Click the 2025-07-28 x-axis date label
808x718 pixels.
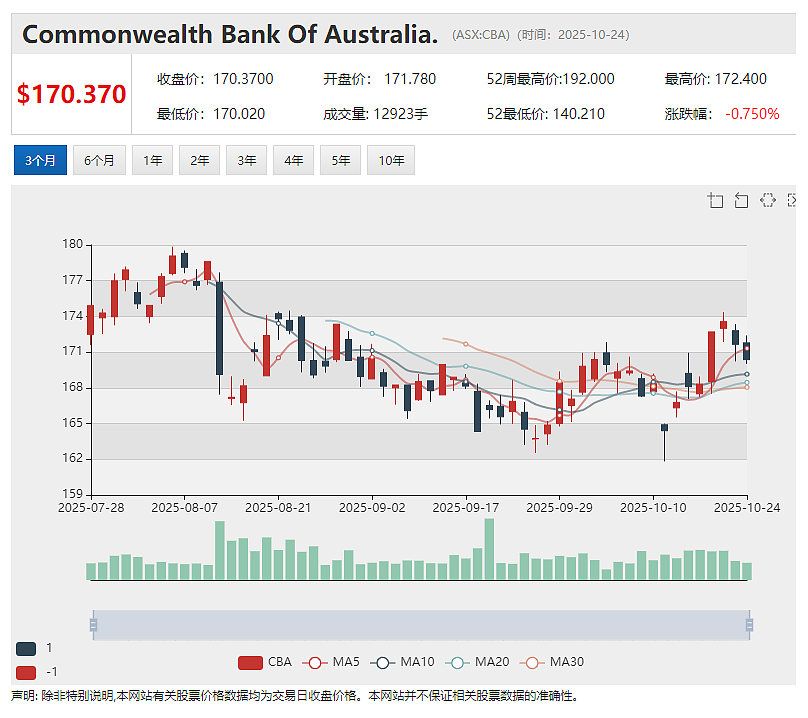point(91,508)
